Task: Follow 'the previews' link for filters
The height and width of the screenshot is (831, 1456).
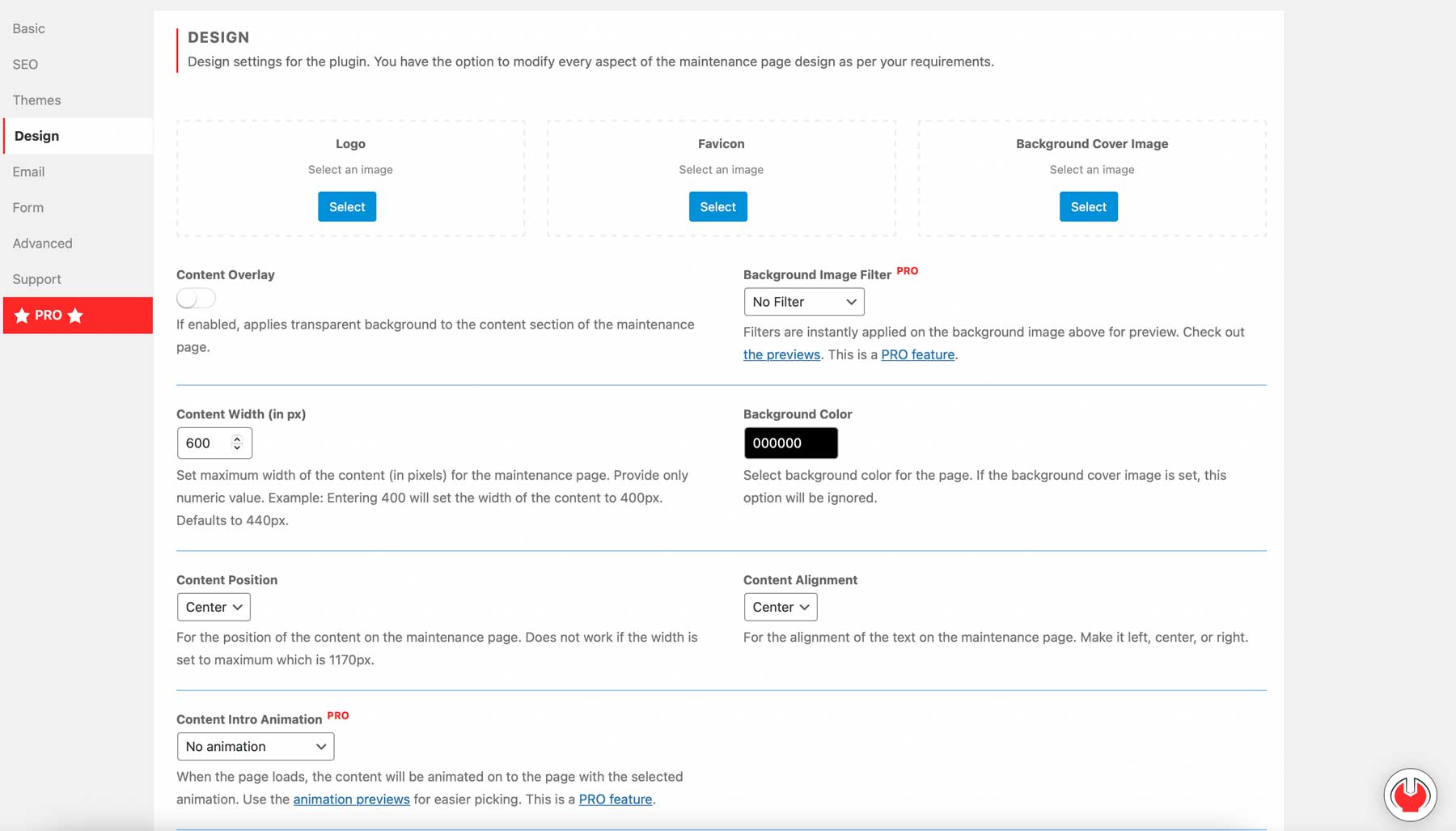Action: tap(781, 354)
